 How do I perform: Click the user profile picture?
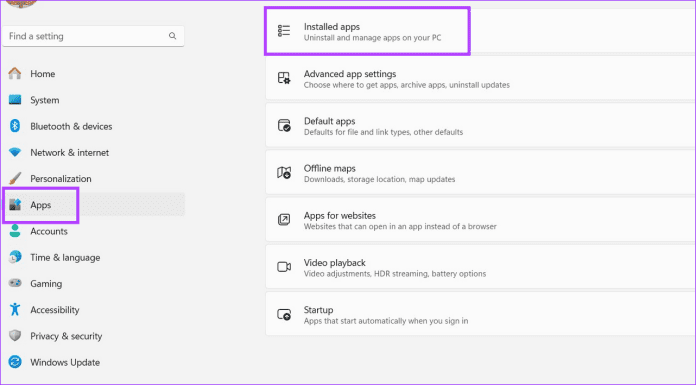coord(20,3)
